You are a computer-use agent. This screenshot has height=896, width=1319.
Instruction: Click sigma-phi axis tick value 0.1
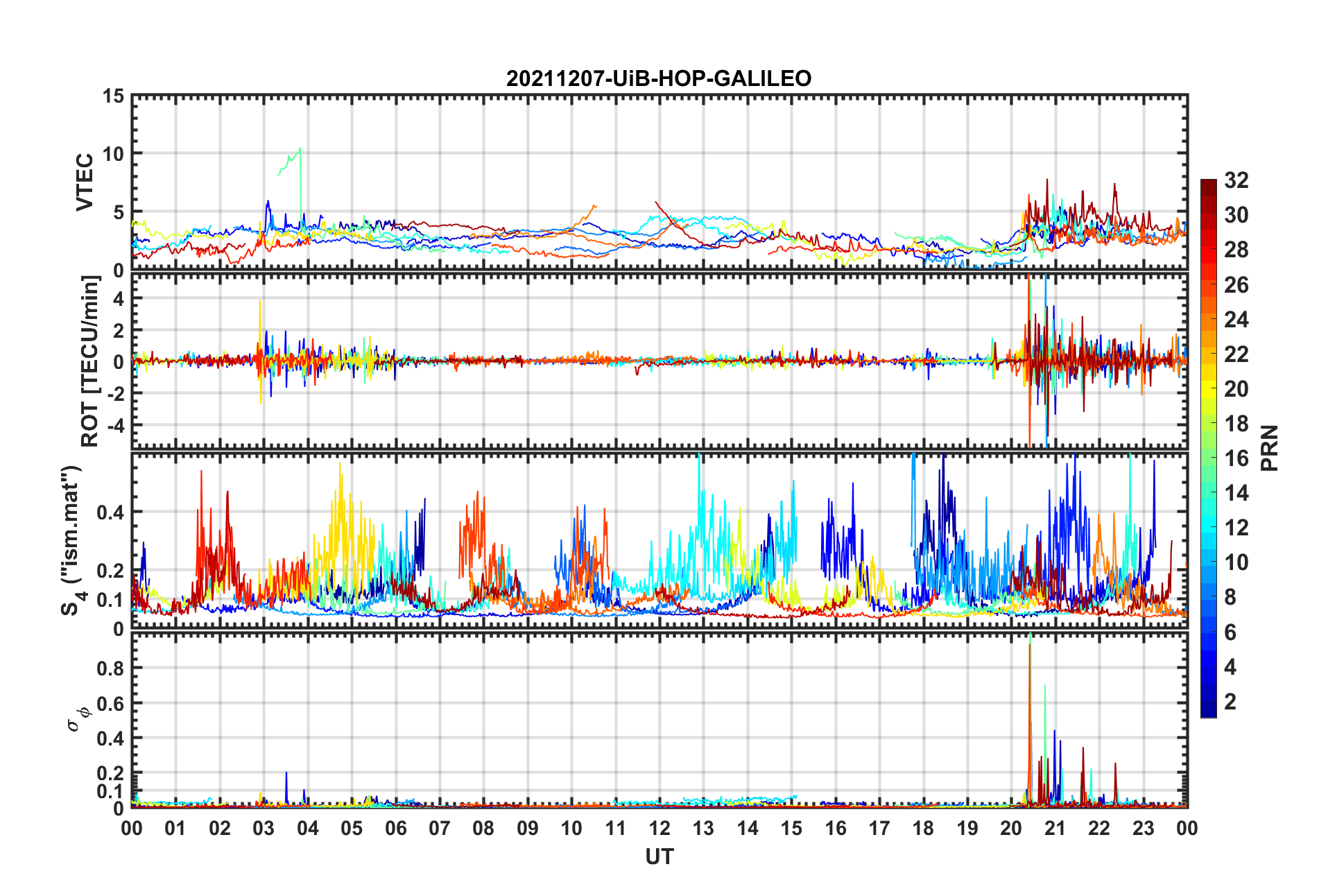click(110, 791)
